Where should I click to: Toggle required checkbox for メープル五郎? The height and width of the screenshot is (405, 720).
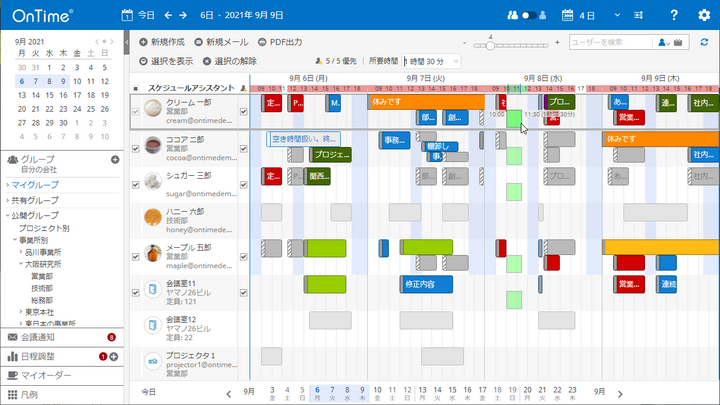(x=243, y=257)
